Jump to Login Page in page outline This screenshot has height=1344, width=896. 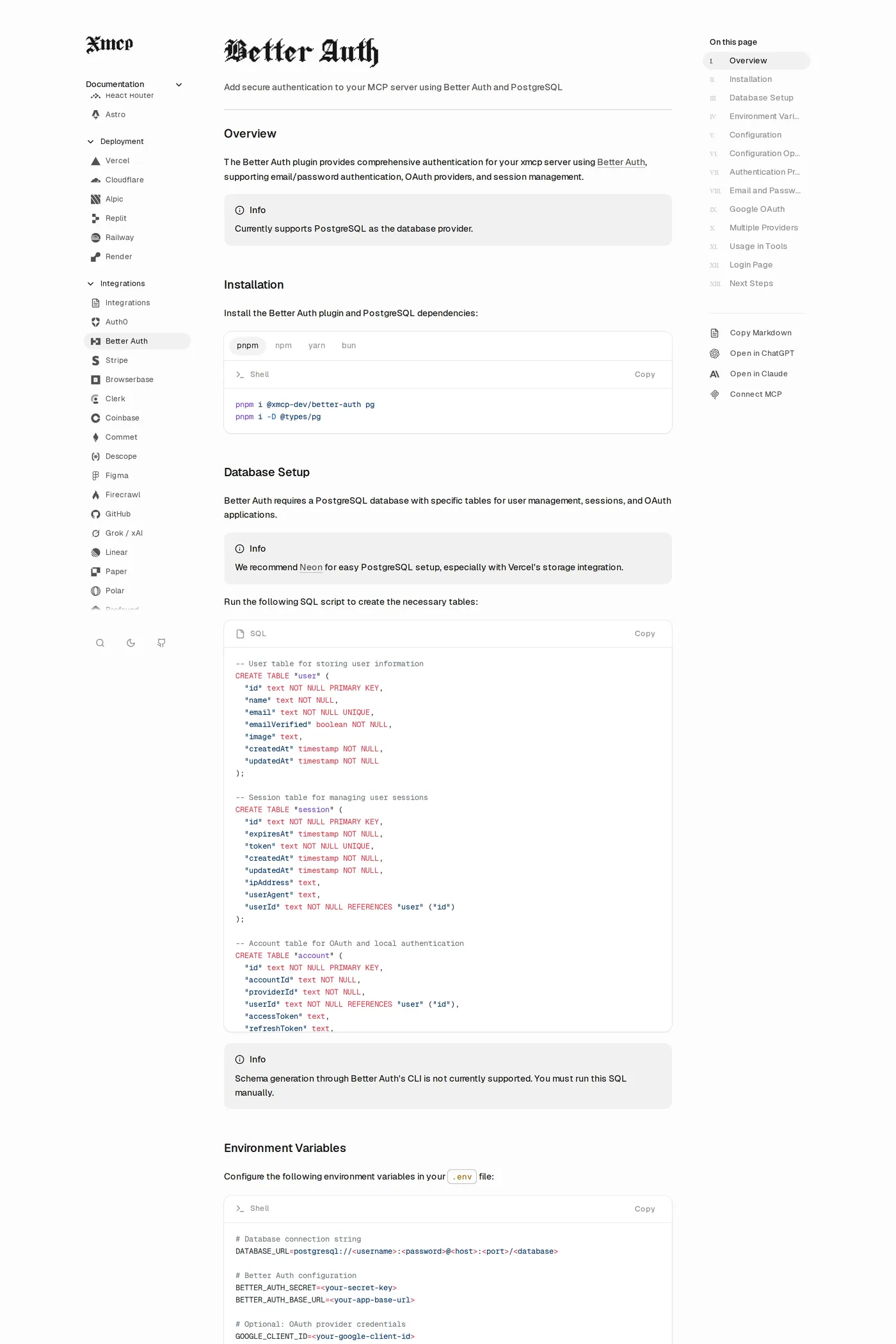point(751,265)
